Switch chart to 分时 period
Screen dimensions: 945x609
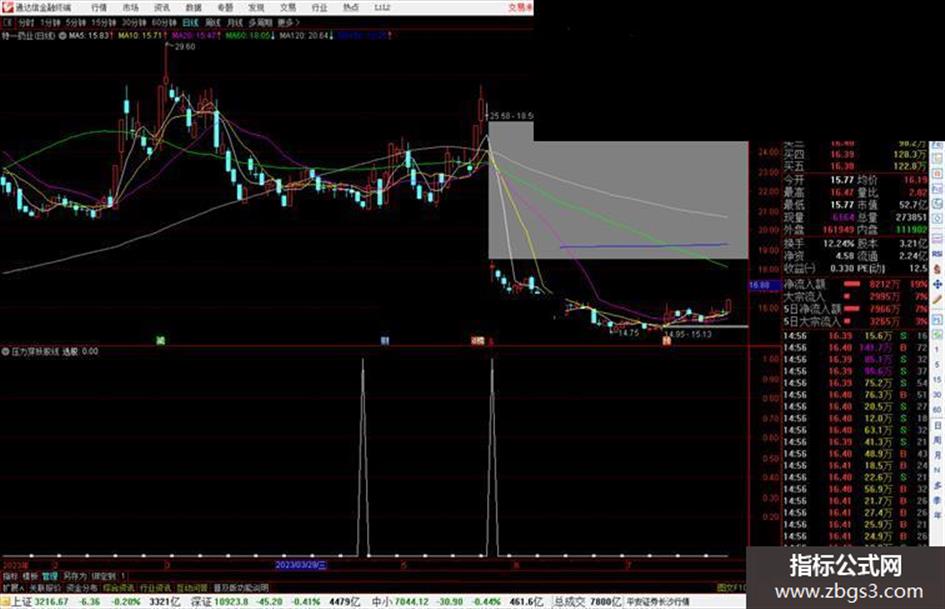pos(26,22)
